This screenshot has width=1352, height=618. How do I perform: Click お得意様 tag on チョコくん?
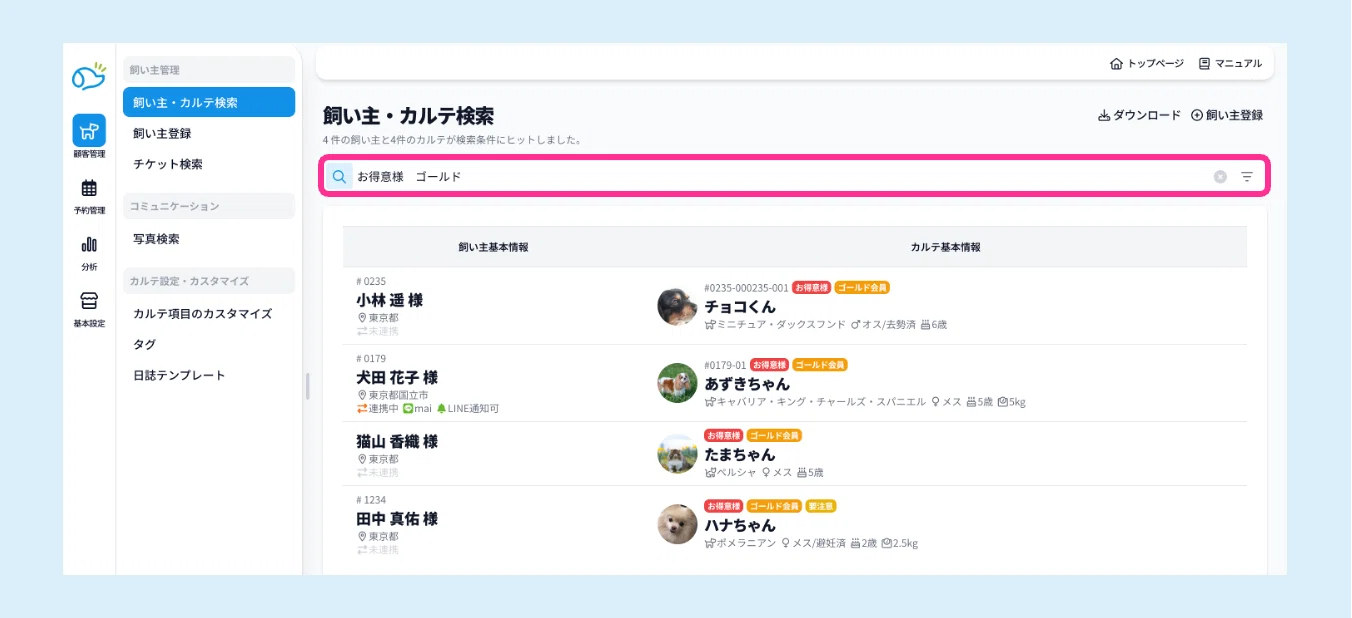click(810, 288)
